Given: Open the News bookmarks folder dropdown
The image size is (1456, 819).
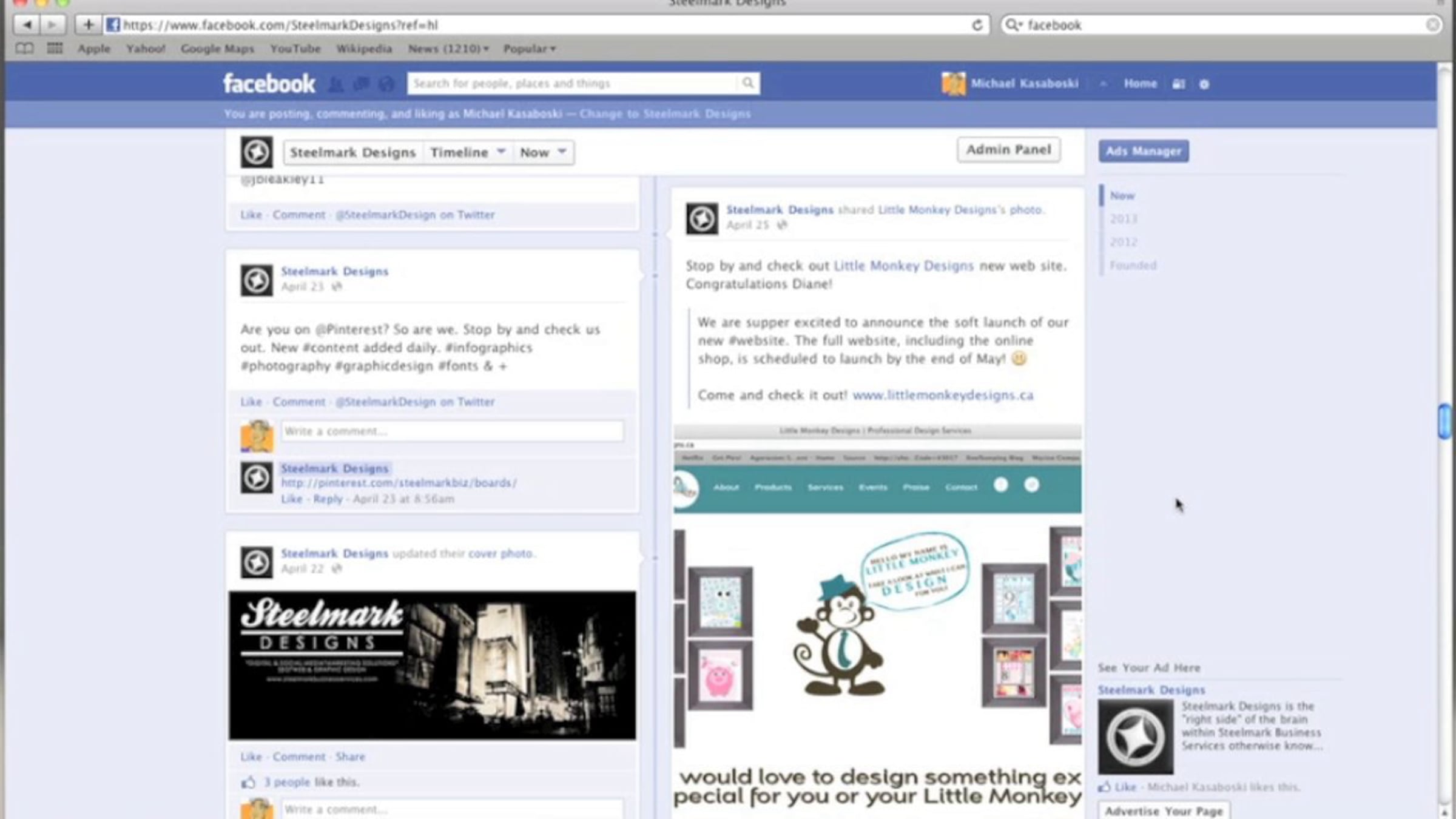Looking at the screenshot, I should 448,49.
